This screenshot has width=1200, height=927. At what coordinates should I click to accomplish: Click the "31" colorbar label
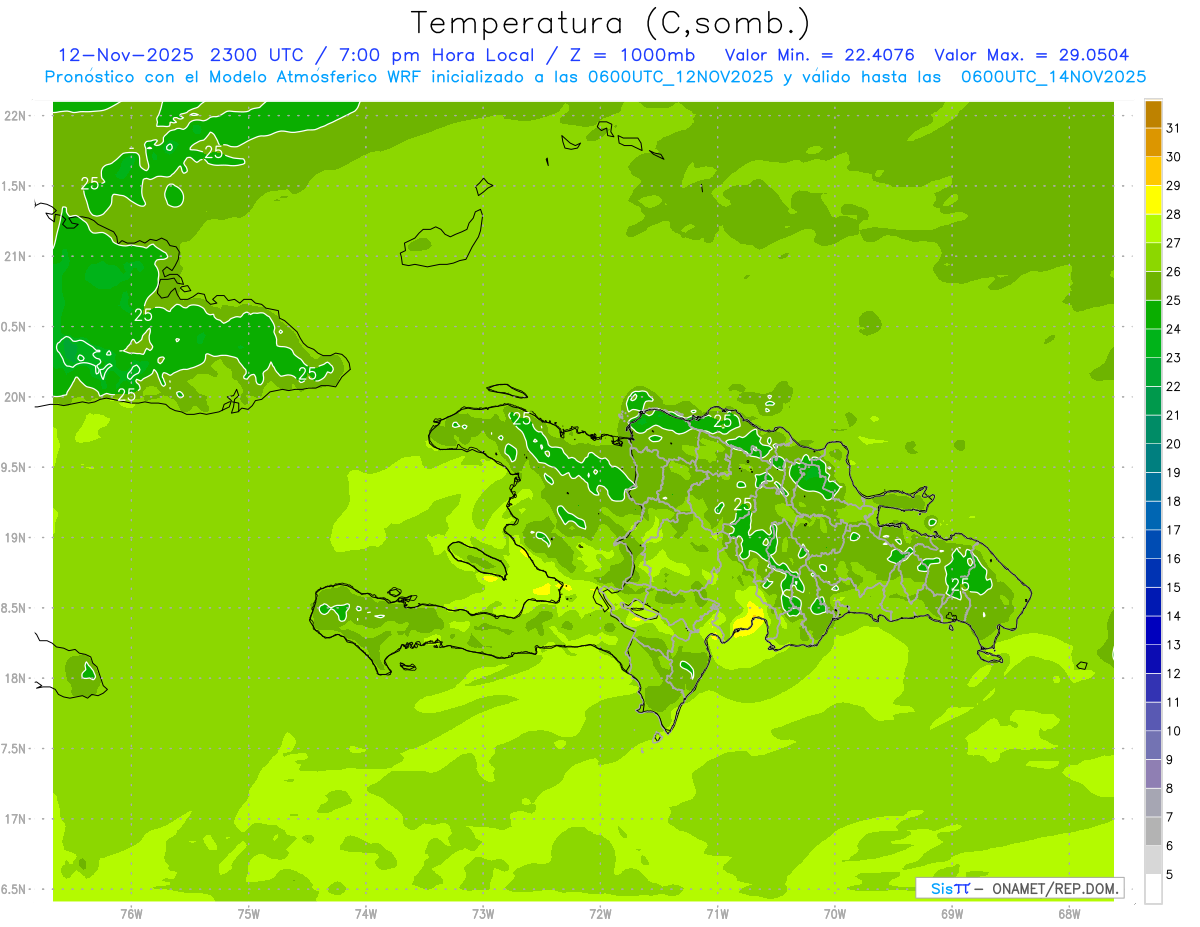pyautogui.click(x=1174, y=128)
